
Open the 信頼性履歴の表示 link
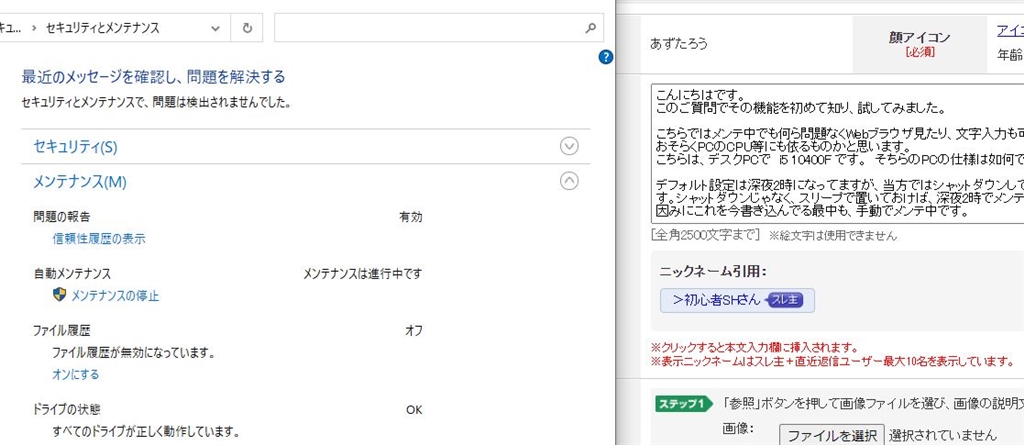click(x=99, y=238)
